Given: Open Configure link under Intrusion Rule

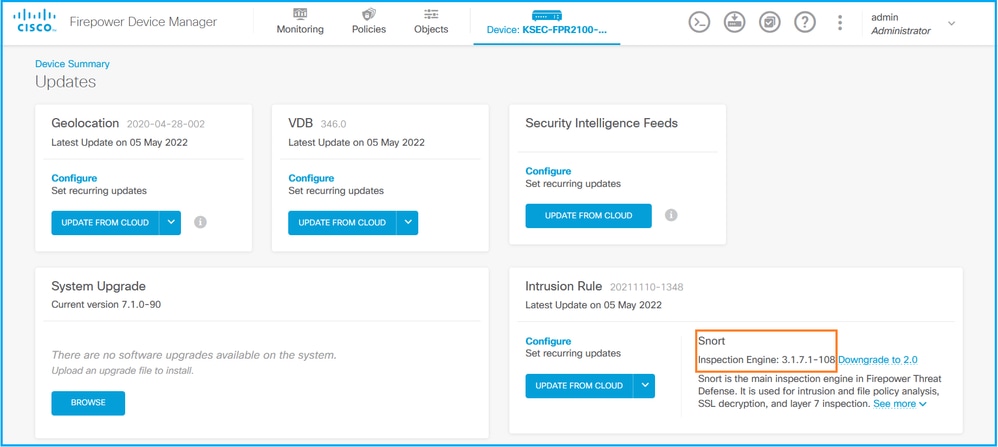Looking at the screenshot, I should pos(549,341).
